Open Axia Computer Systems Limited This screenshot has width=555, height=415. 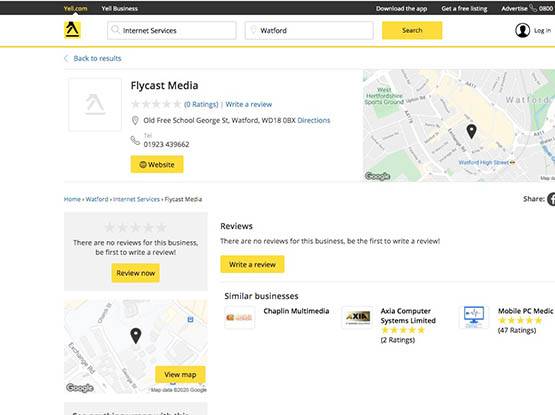408,316
